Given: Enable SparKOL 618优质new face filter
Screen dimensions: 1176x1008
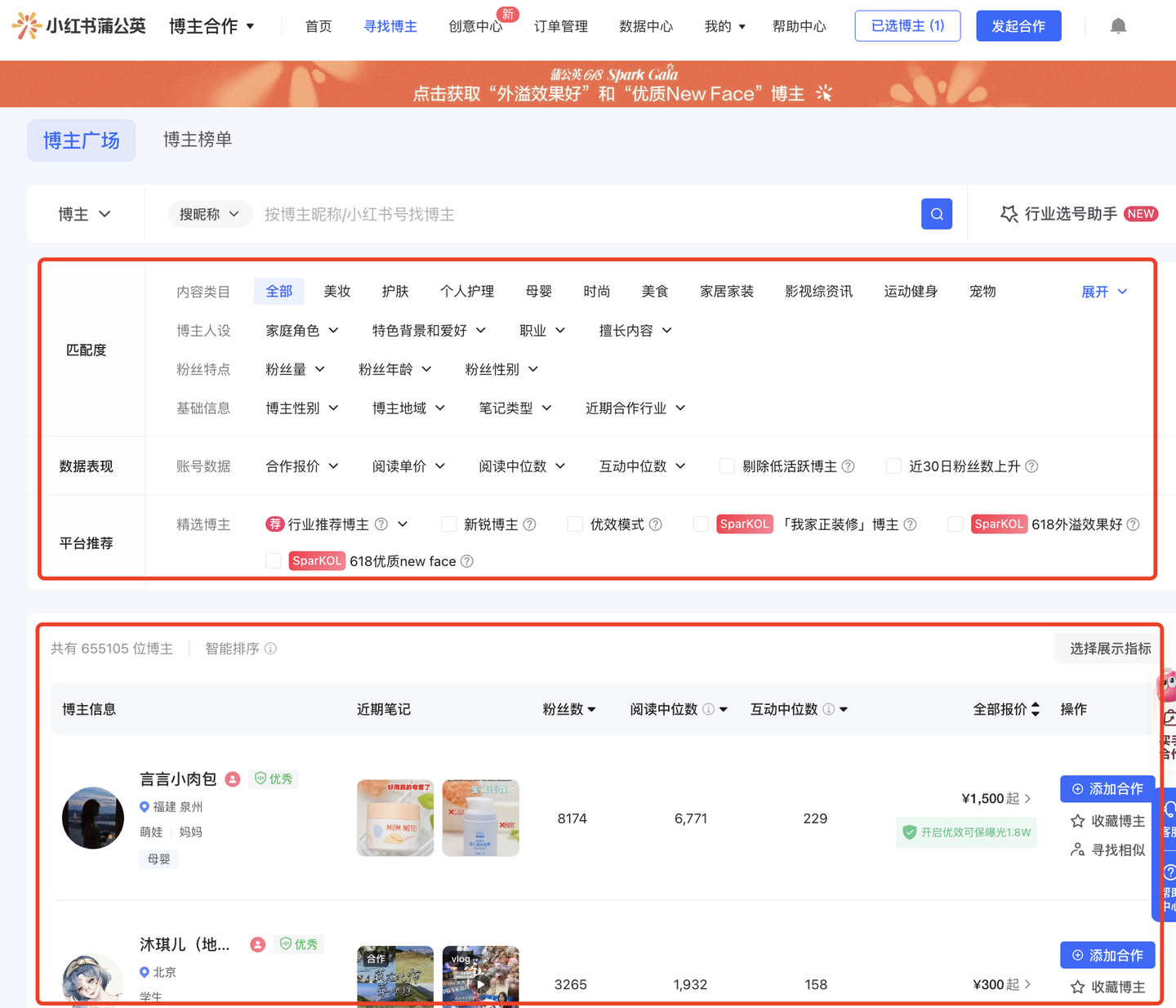Looking at the screenshot, I should pos(274,560).
